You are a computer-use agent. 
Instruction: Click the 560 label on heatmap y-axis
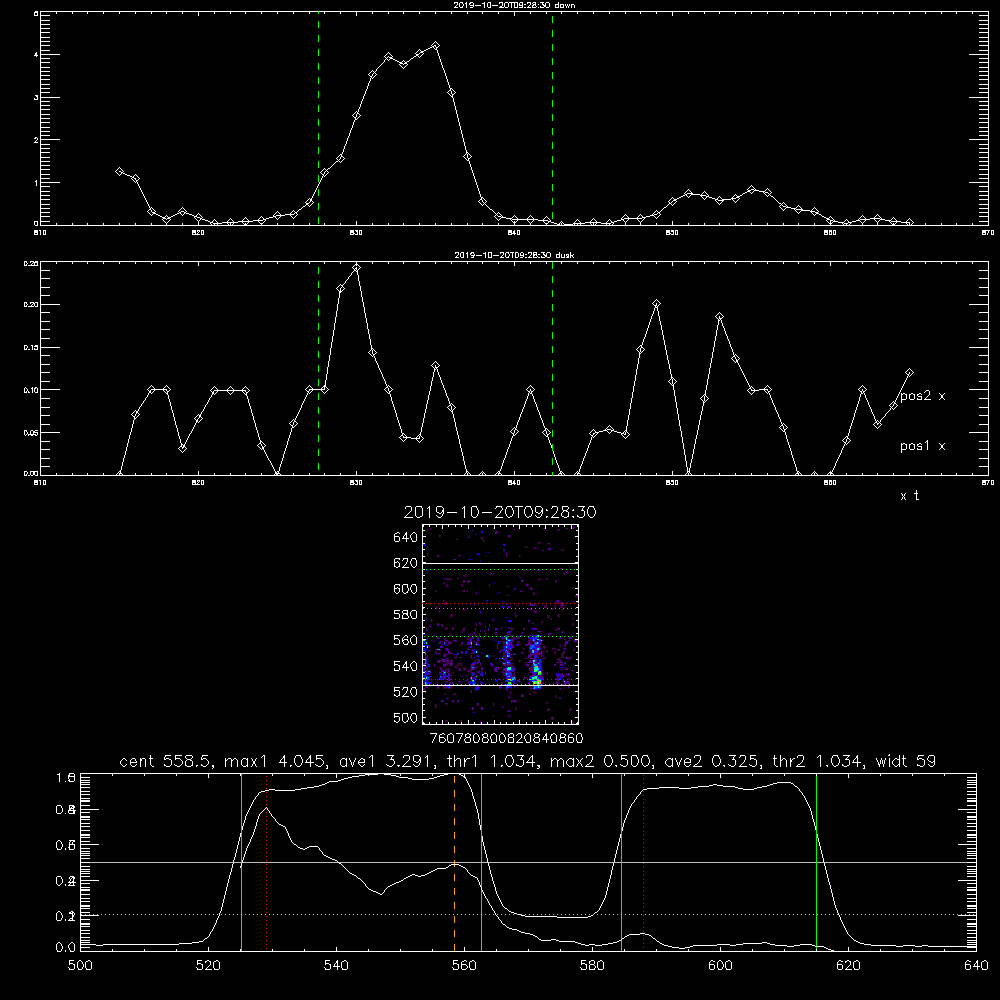(406, 640)
